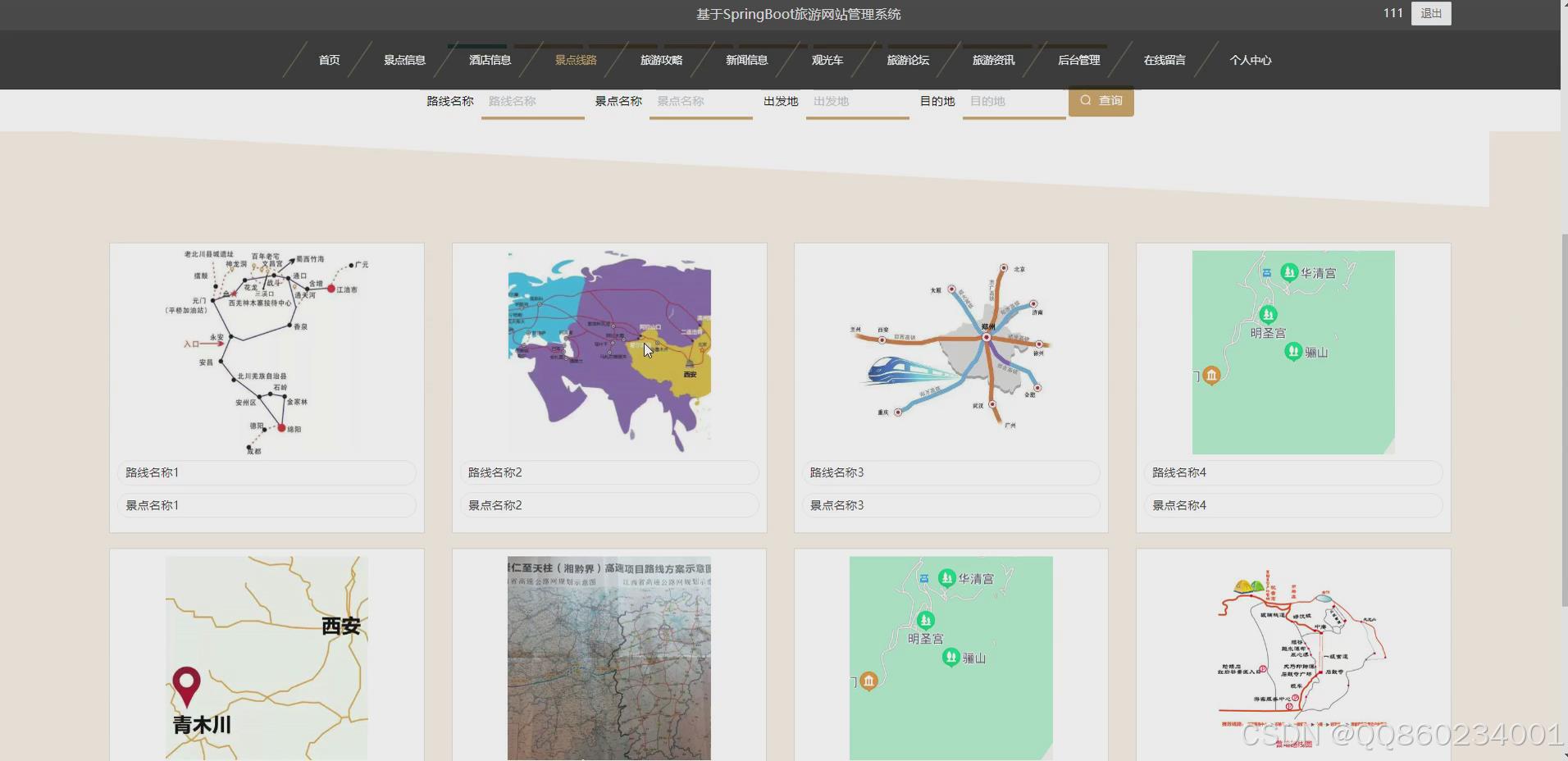Open 新闻信息 navigation item
This screenshot has width=1568, height=761.
pyautogui.click(x=746, y=60)
